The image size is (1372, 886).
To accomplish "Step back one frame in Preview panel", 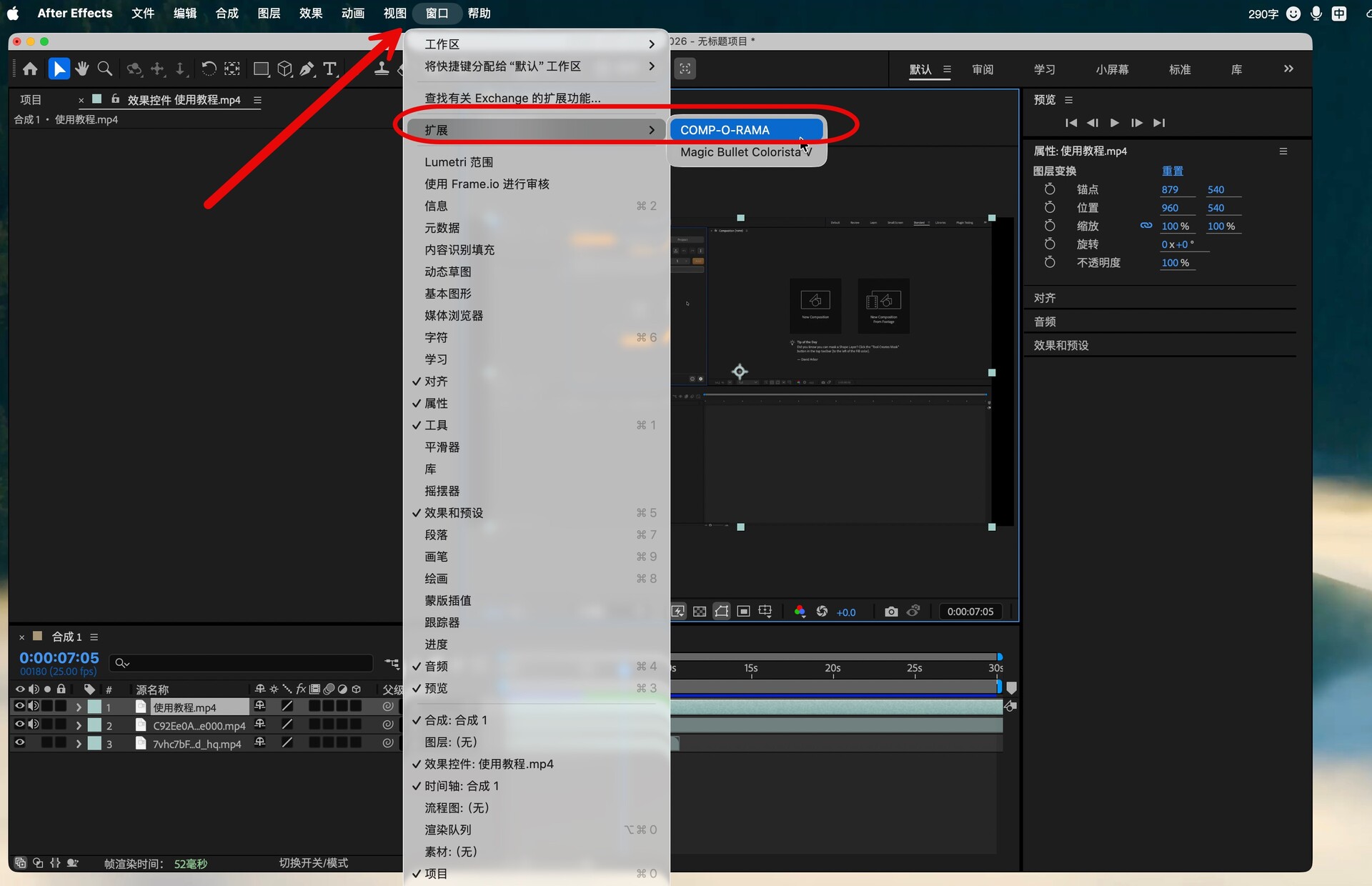I will click(1093, 123).
